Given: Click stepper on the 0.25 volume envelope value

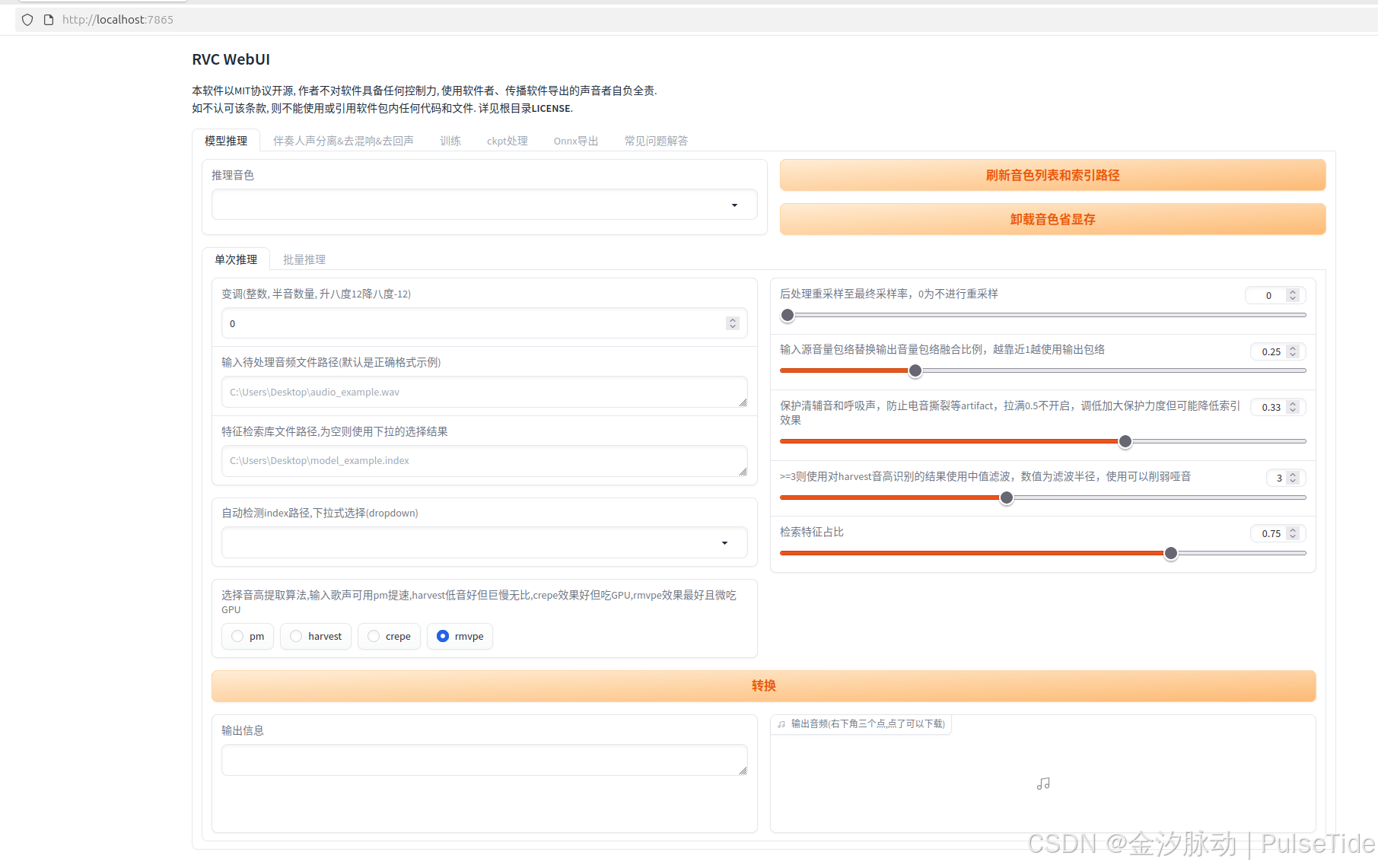Looking at the screenshot, I should coord(1293,351).
